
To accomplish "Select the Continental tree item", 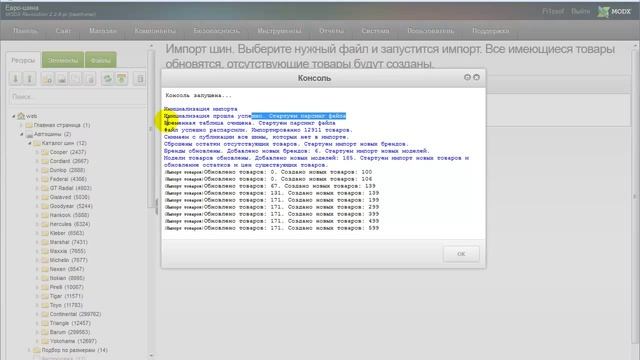I will coord(76,314).
